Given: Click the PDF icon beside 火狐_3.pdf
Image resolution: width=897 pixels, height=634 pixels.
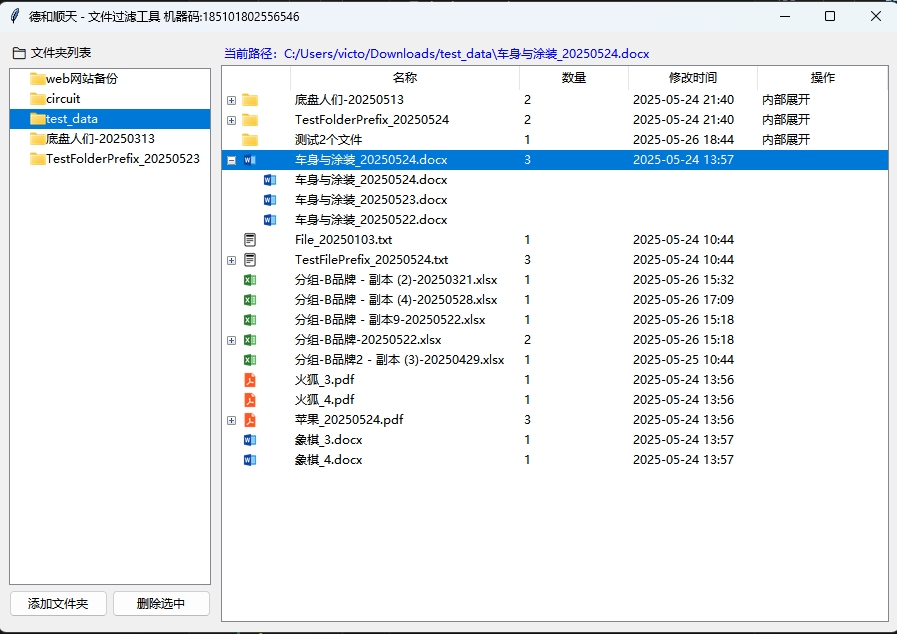Looking at the screenshot, I should pyautogui.click(x=250, y=380).
